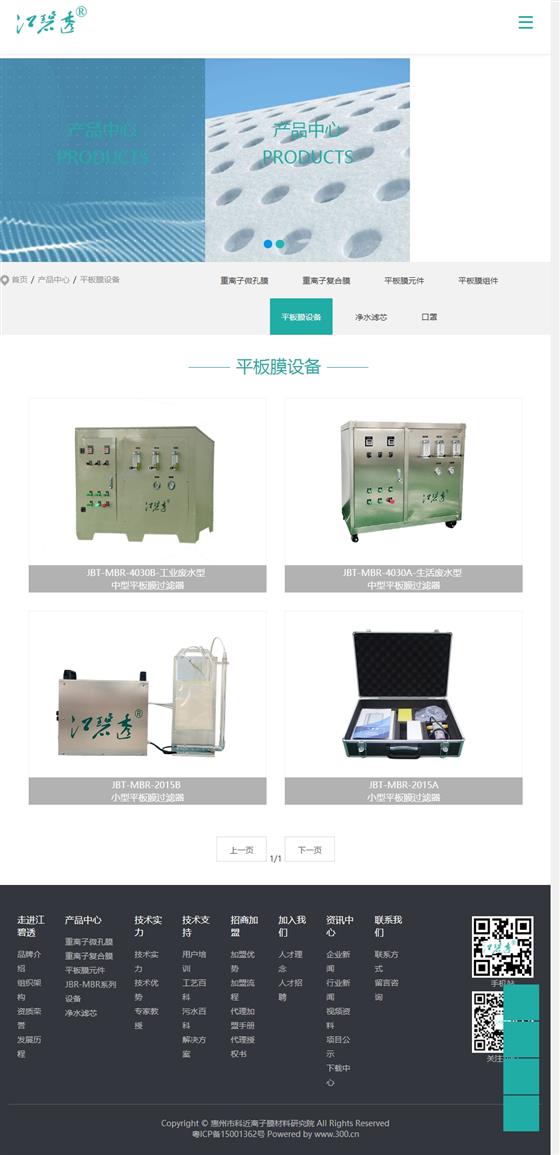
Task: Select the second carousel indicator dot
Action: (280, 244)
